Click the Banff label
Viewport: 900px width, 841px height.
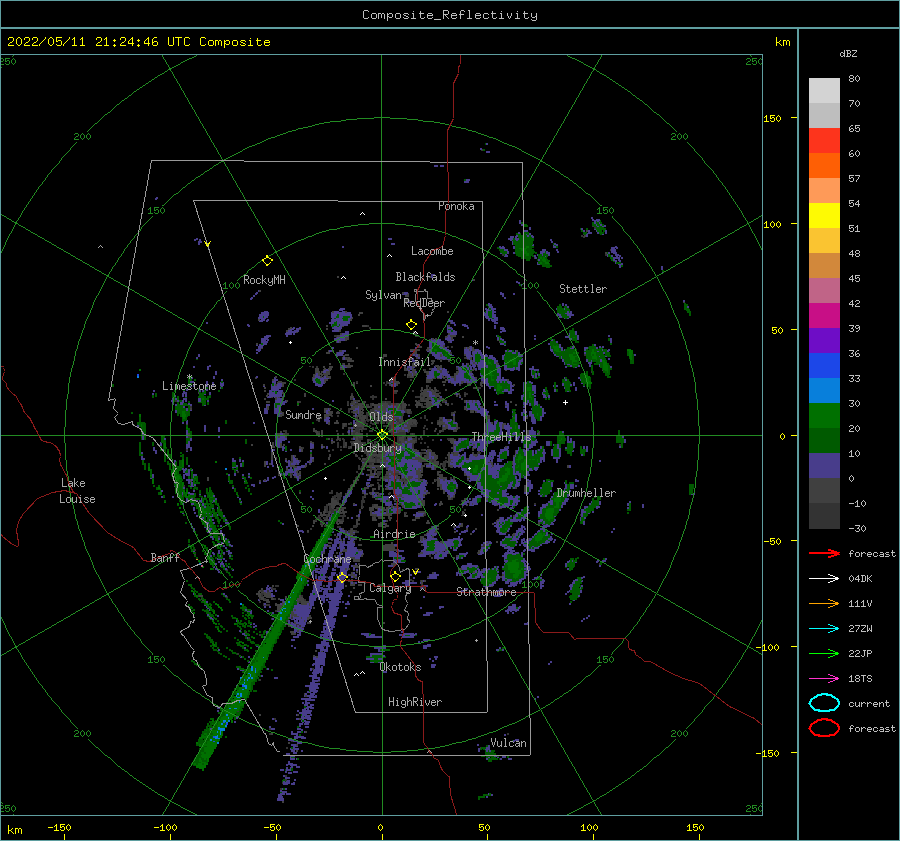coord(165,558)
